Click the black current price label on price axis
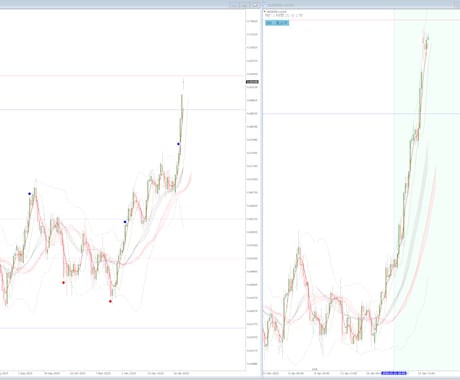Viewport: 460px width, 380px height. coord(252,82)
